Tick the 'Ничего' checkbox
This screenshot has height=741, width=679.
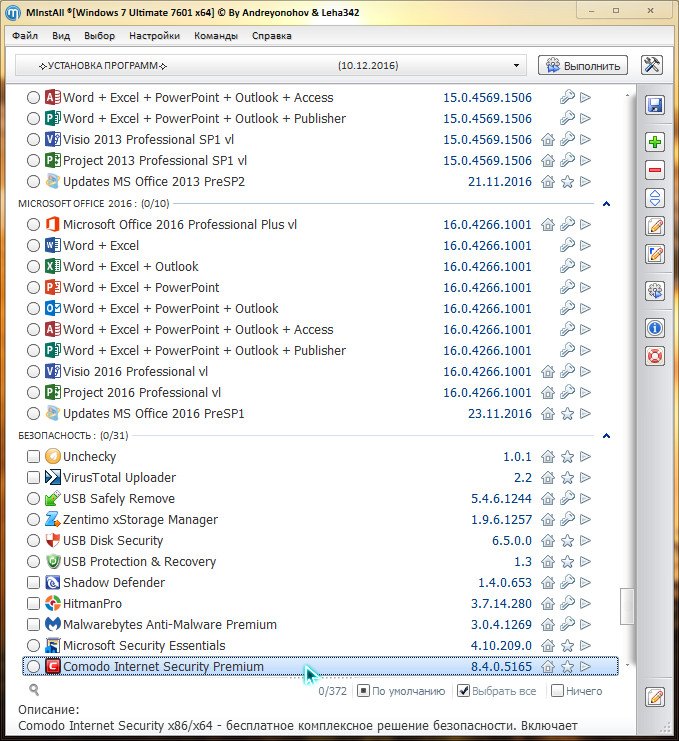pyautogui.click(x=558, y=691)
